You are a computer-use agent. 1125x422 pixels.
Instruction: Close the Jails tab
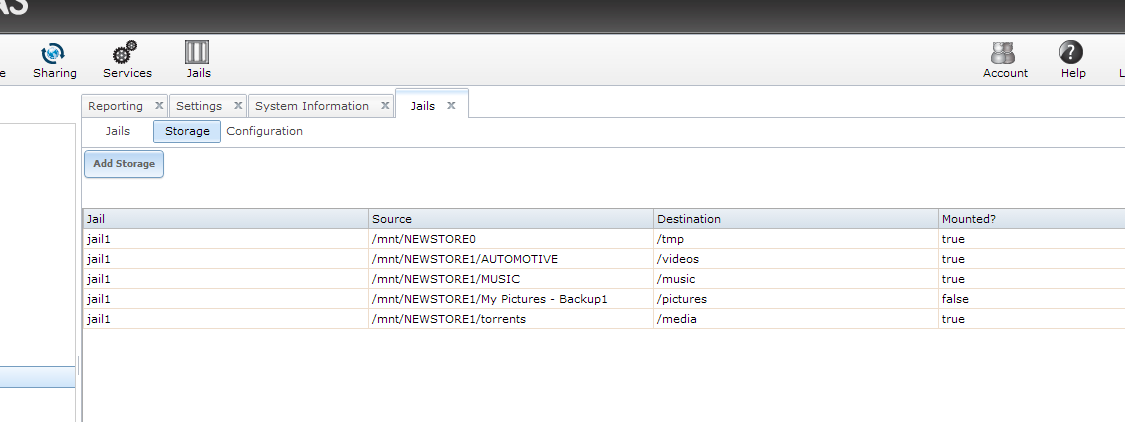451,105
